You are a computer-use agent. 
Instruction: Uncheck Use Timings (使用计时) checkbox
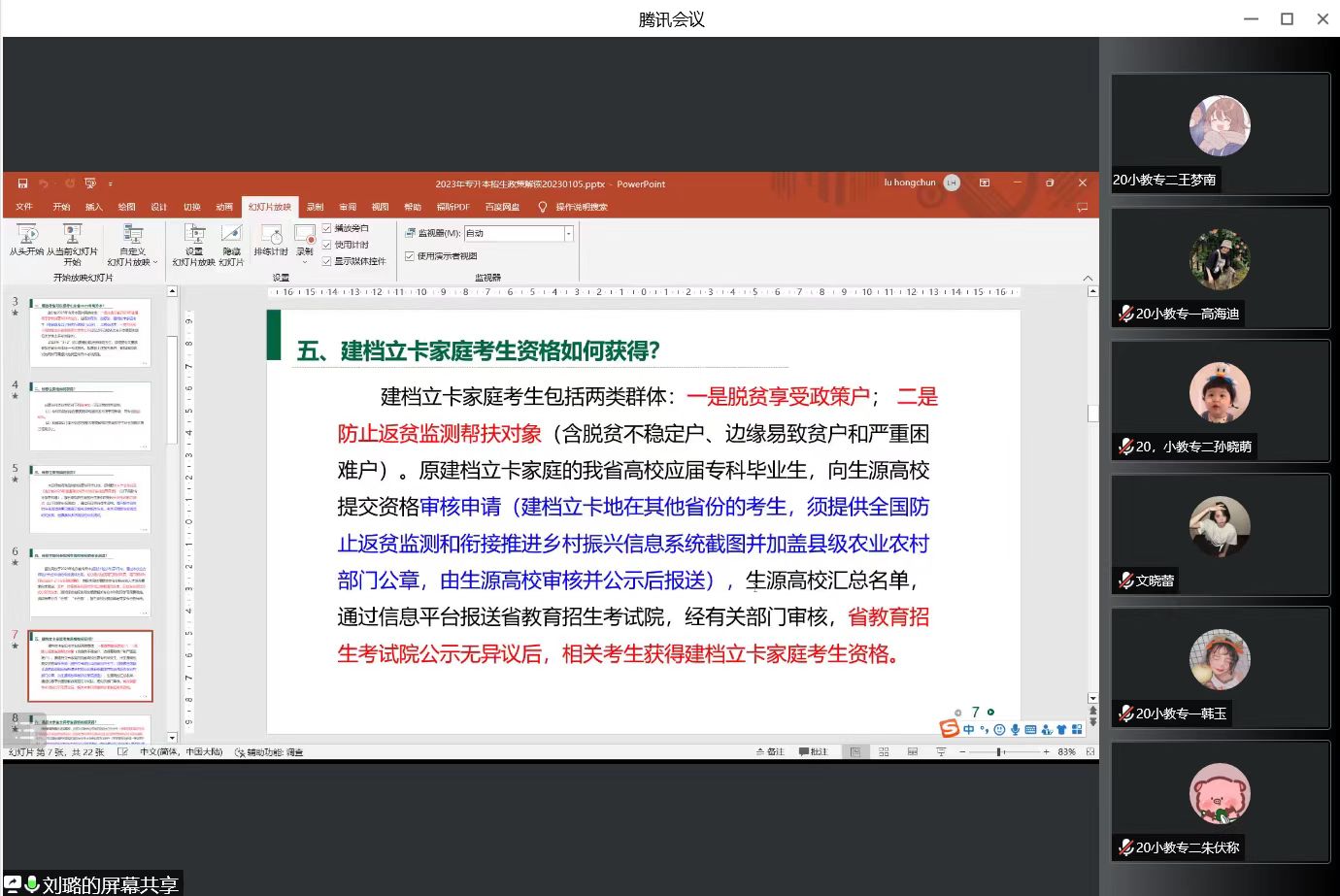(x=327, y=245)
